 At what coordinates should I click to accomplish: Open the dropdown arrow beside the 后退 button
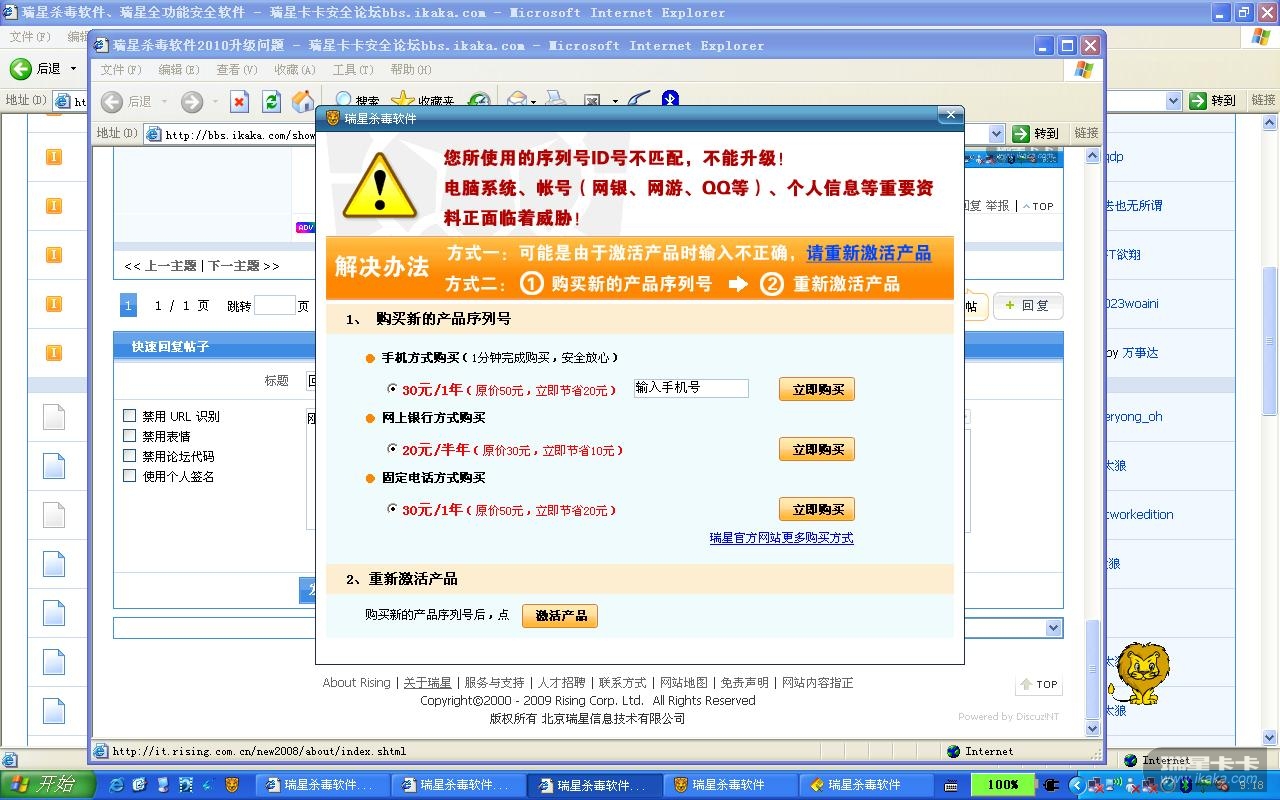(164, 102)
